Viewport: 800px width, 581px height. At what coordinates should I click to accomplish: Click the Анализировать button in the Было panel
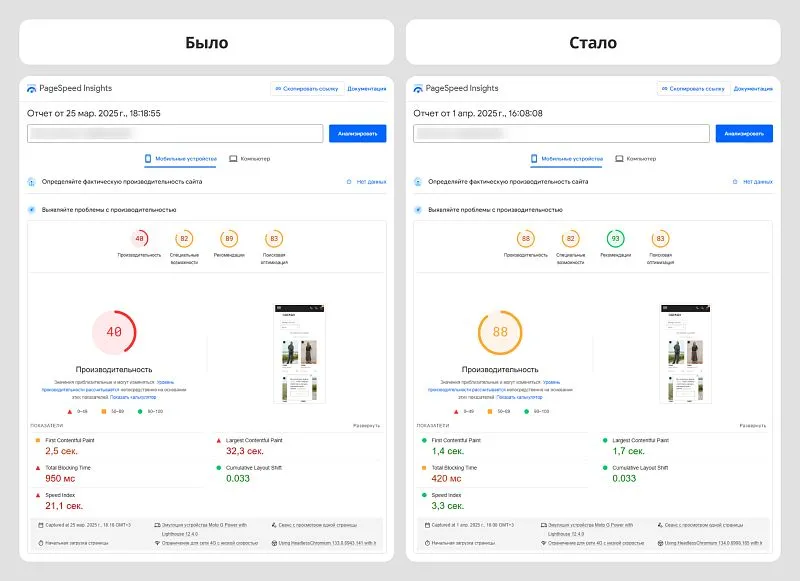tap(358, 134)
